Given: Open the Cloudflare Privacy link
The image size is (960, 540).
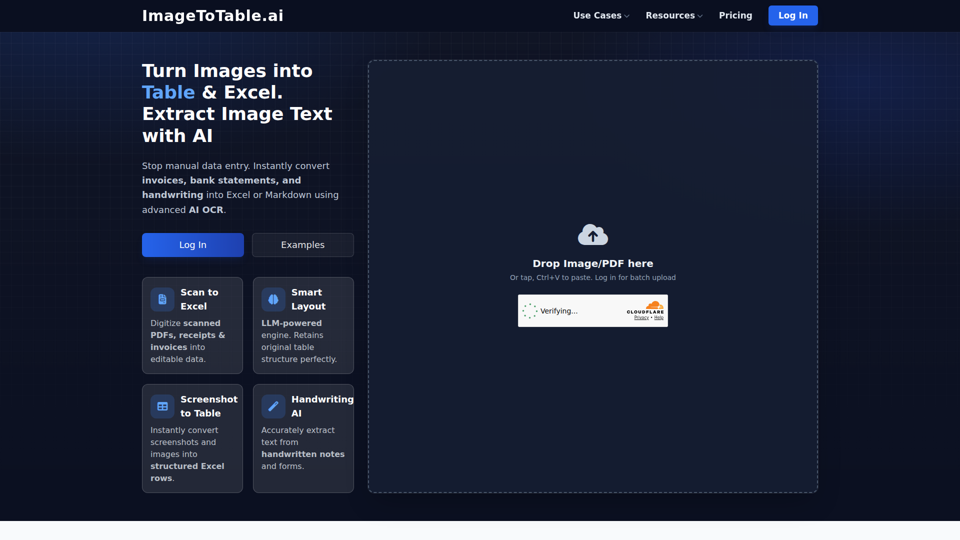Looking at the screenshot, I should tap(641, 318).
